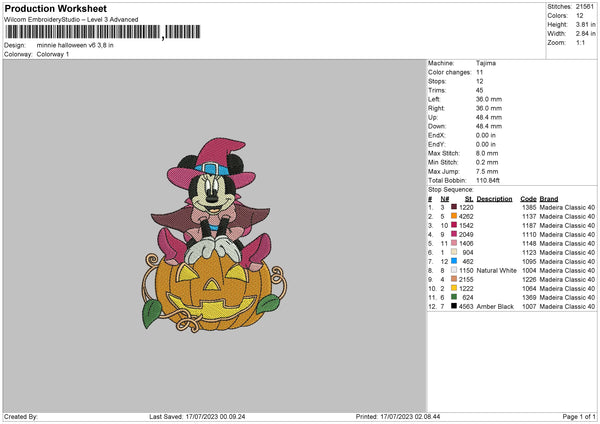This screenshot has width=600, height=424.
Task: Click the Natural White thread description
Action: pyautogui.click(x=496, y=270)
